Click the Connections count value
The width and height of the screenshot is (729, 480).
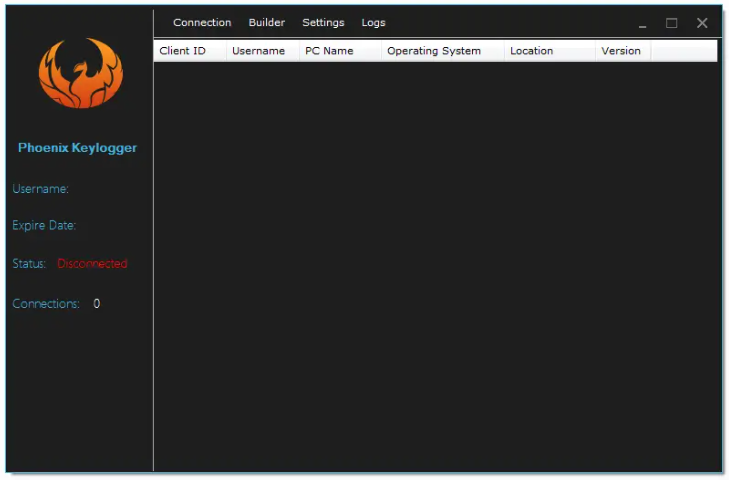[97, 304]
